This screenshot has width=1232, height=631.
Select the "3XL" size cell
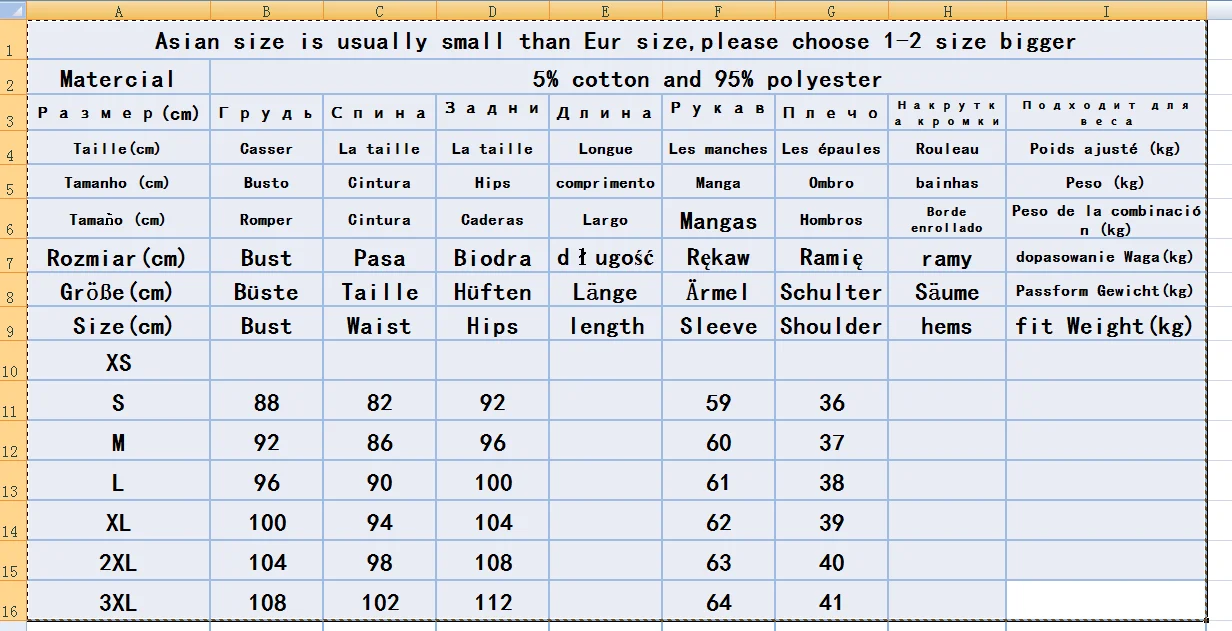tap(118, 603)
